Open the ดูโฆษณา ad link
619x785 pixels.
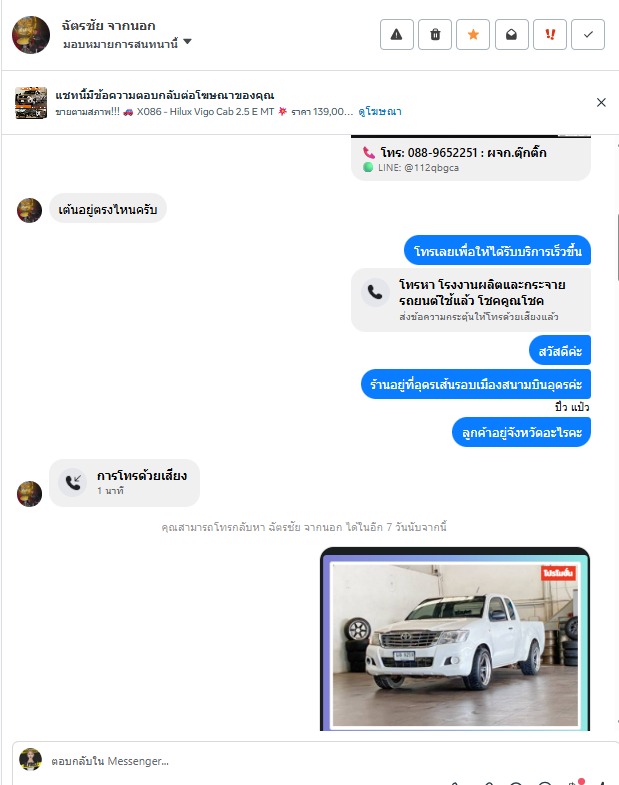pos(380,112)
